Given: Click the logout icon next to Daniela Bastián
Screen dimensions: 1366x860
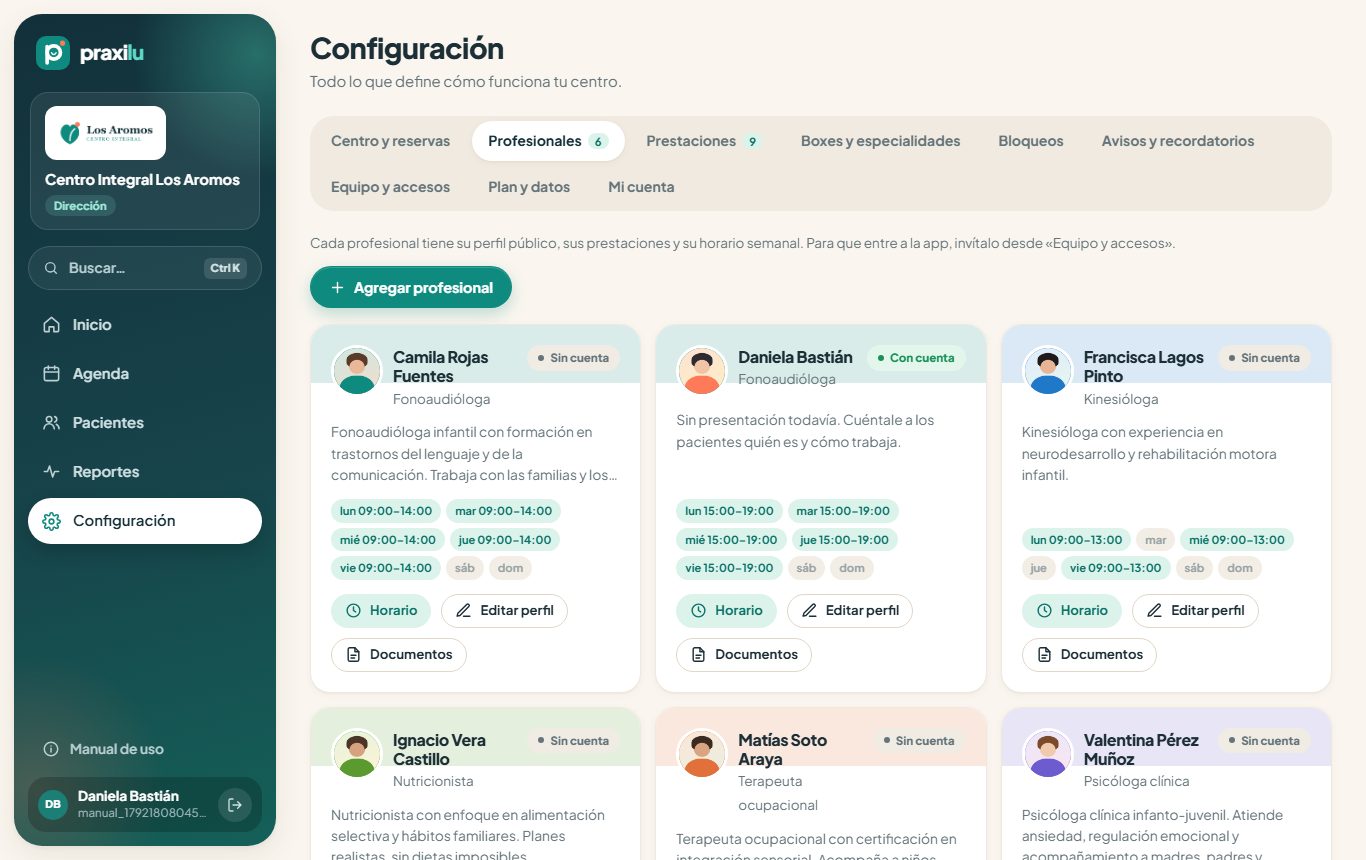Looking at the screenshot, I should pos(235,804).
